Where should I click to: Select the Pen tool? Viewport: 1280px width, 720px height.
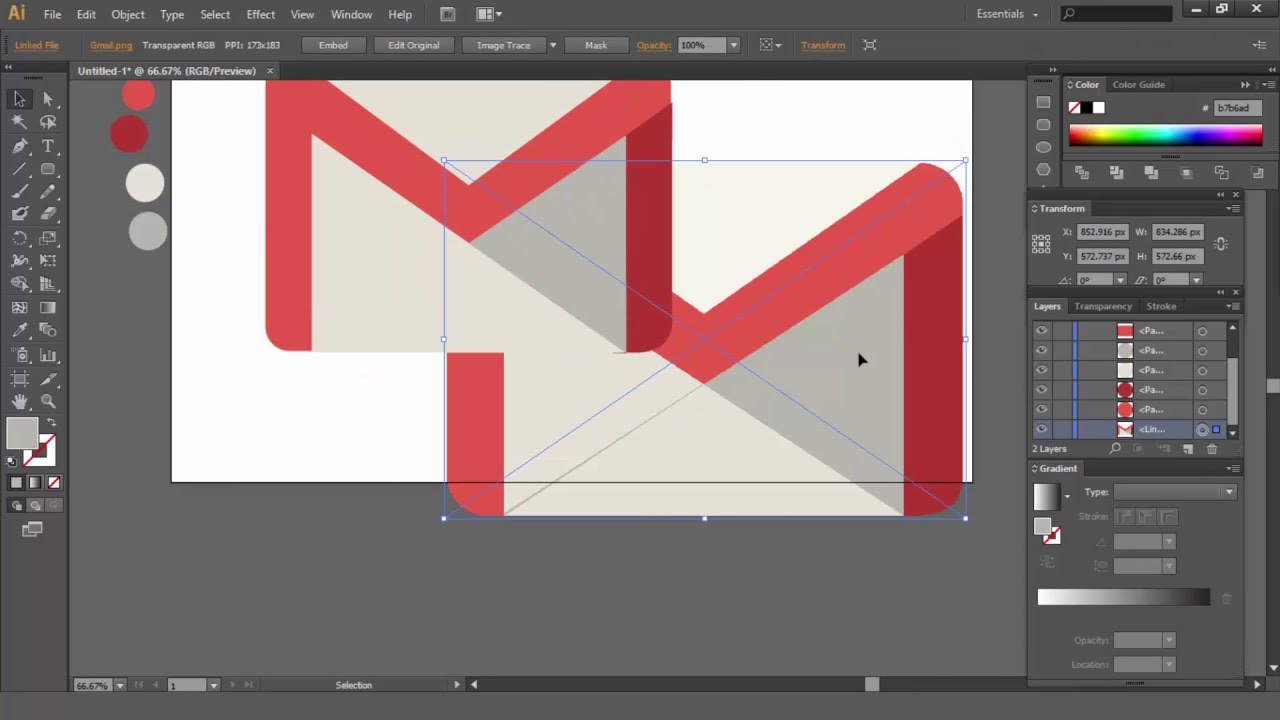click(20, 145)
